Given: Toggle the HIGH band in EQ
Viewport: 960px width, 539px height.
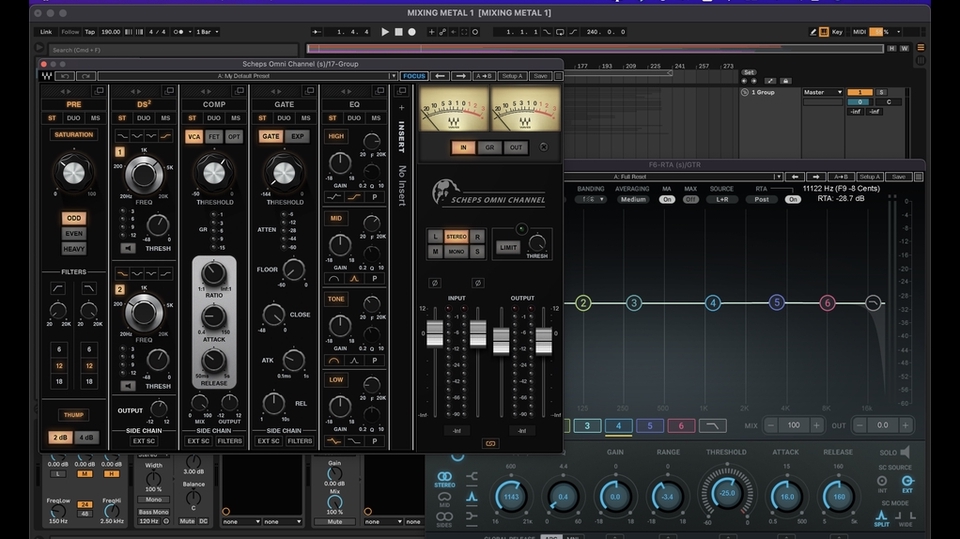Looking at the screenshot, I should tap(336, 136).
